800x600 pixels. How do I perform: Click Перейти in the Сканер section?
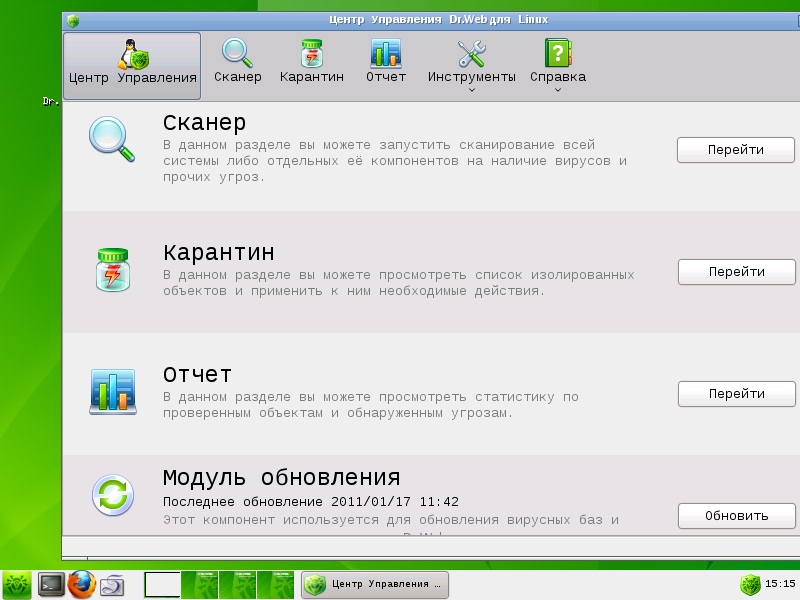[735, 148]
